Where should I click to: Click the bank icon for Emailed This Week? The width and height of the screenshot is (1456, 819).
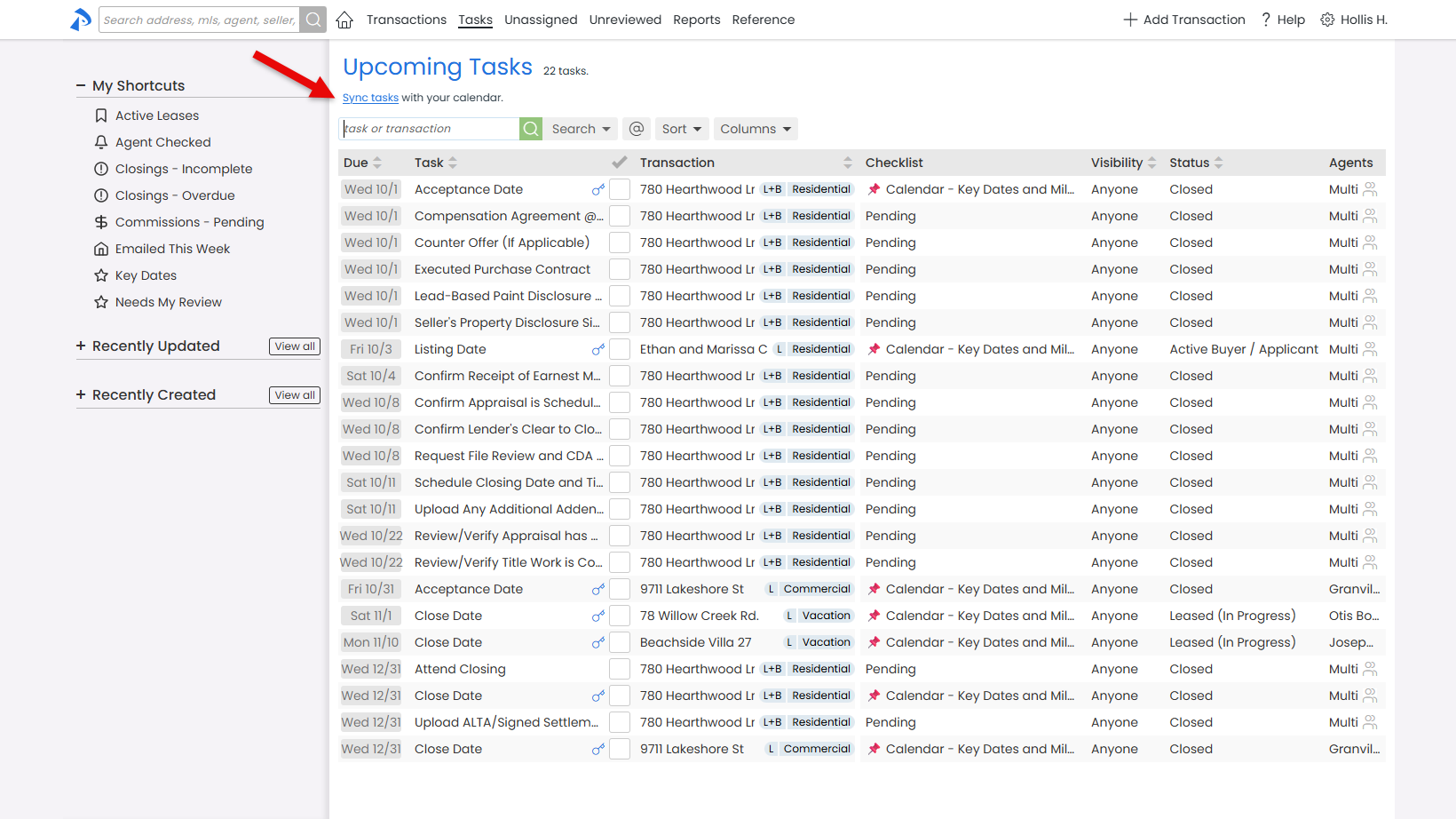(101, 249)
